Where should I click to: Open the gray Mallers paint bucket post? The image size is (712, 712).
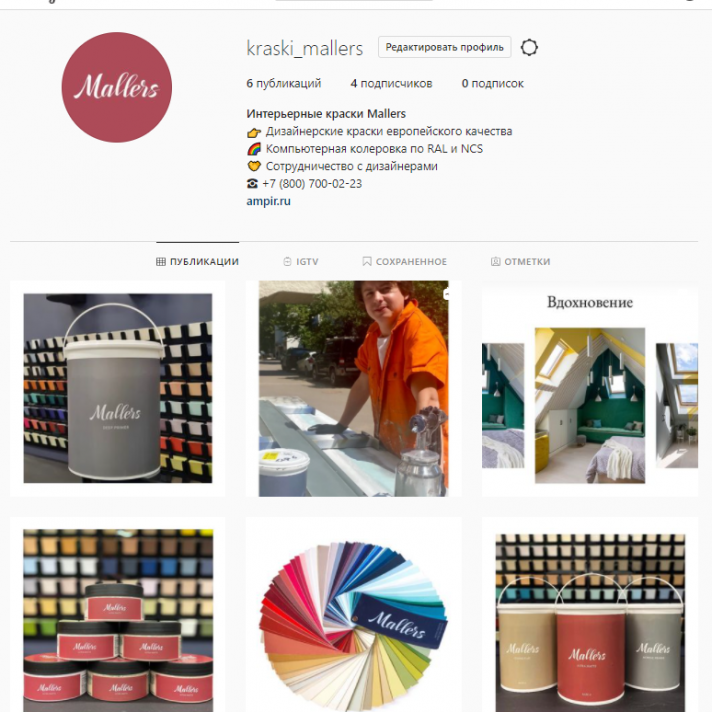pyautogui.click(x=118, y=388)
